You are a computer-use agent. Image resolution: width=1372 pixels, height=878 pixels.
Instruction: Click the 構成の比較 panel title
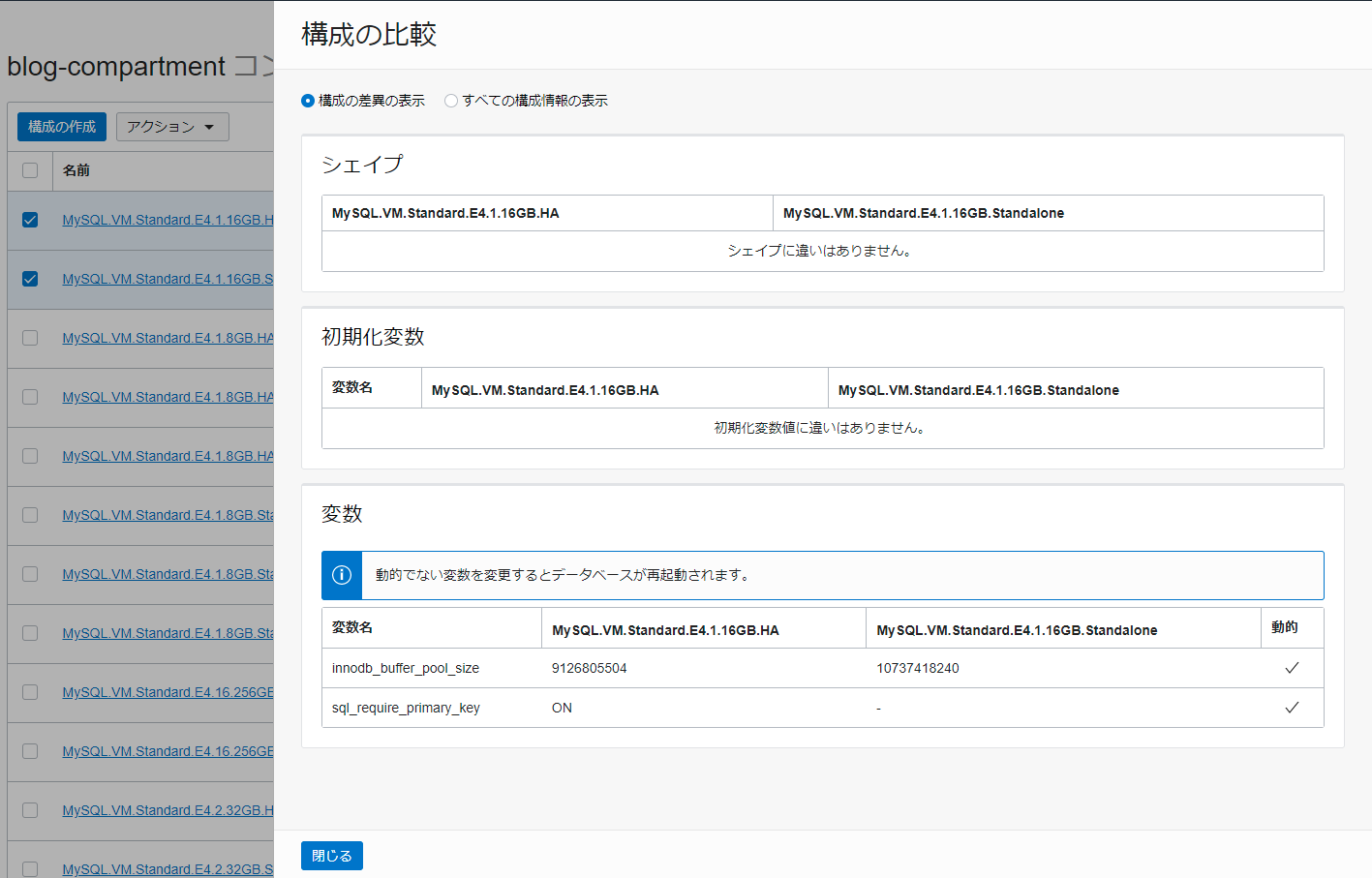(x=369, y=35)
